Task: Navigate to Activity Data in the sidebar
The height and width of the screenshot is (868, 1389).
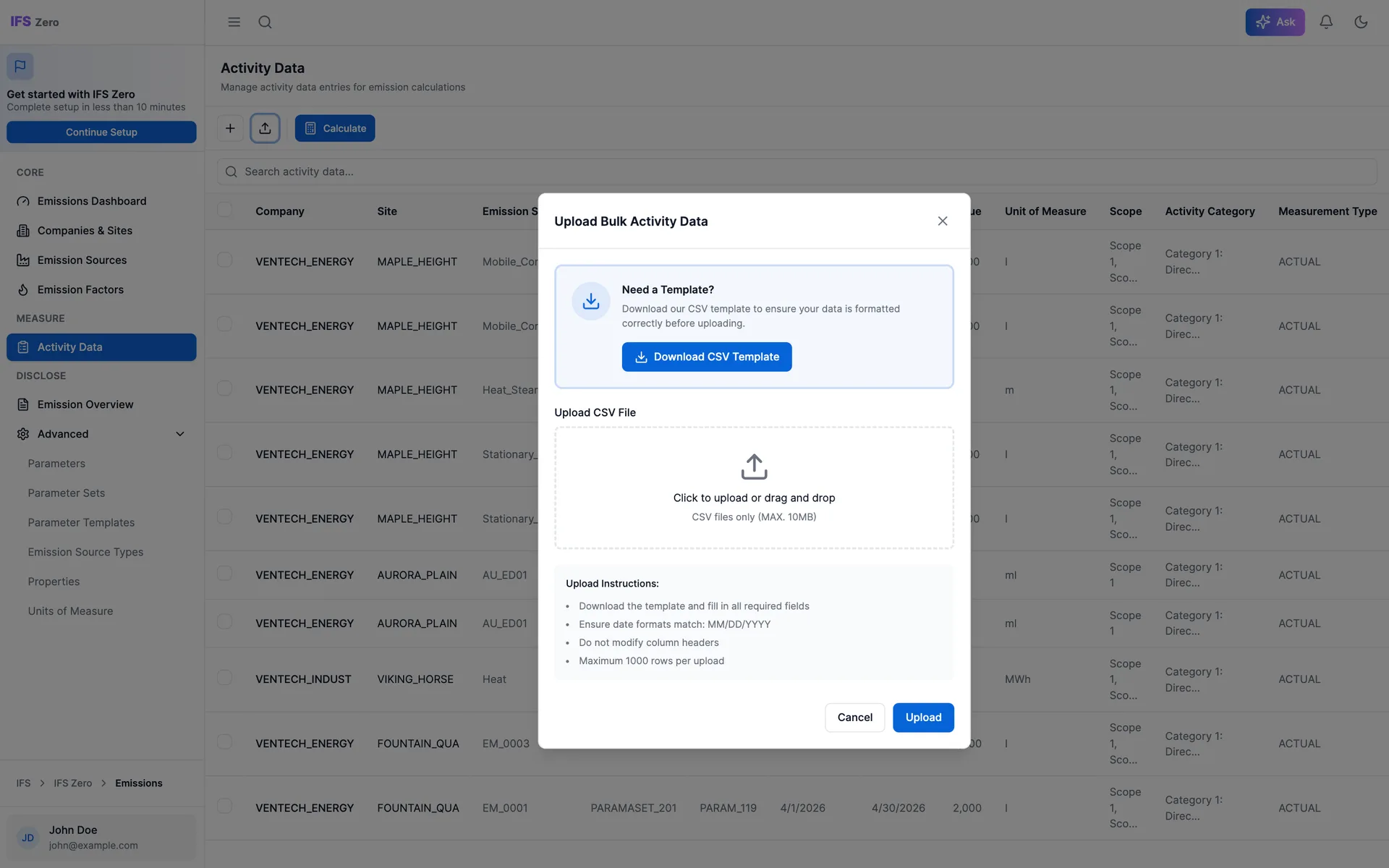Action: click(69, 346)
